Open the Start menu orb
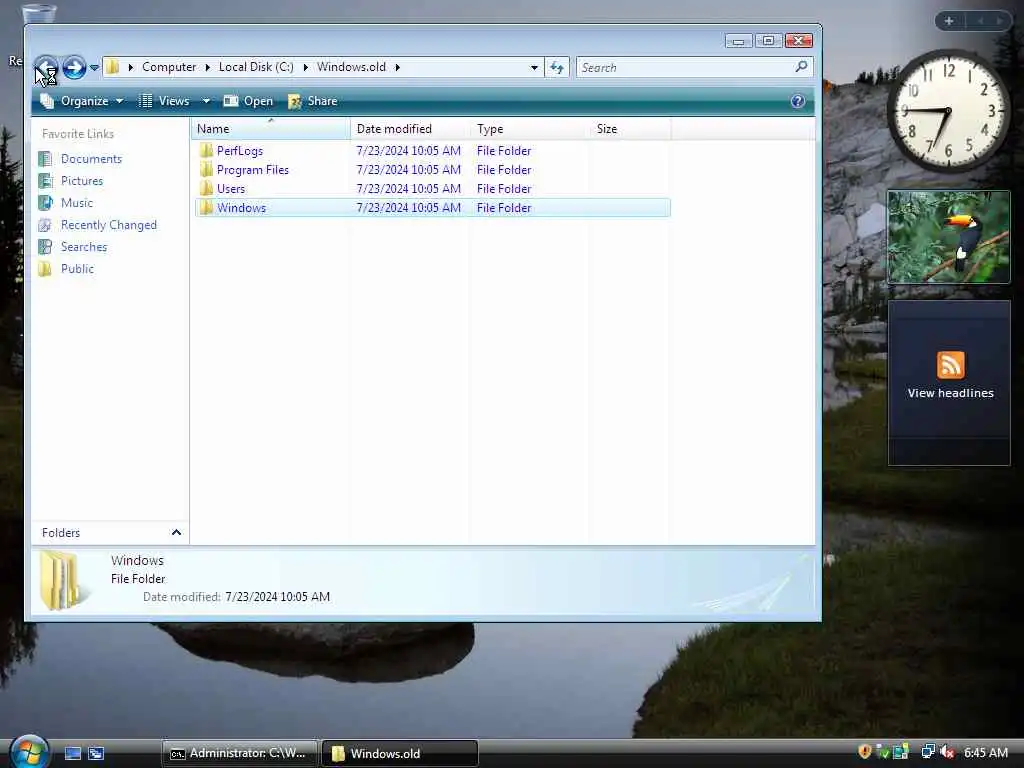Image resolution: width=1024 pixels, height=768 pixels. 29,751
